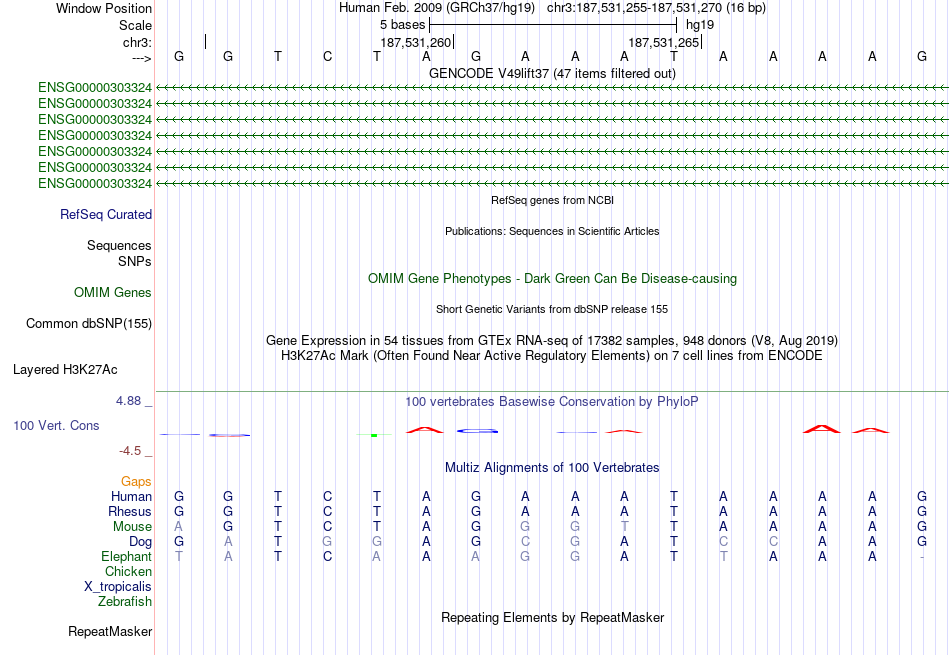Click the orange Gaps label

tap(136, 481)
